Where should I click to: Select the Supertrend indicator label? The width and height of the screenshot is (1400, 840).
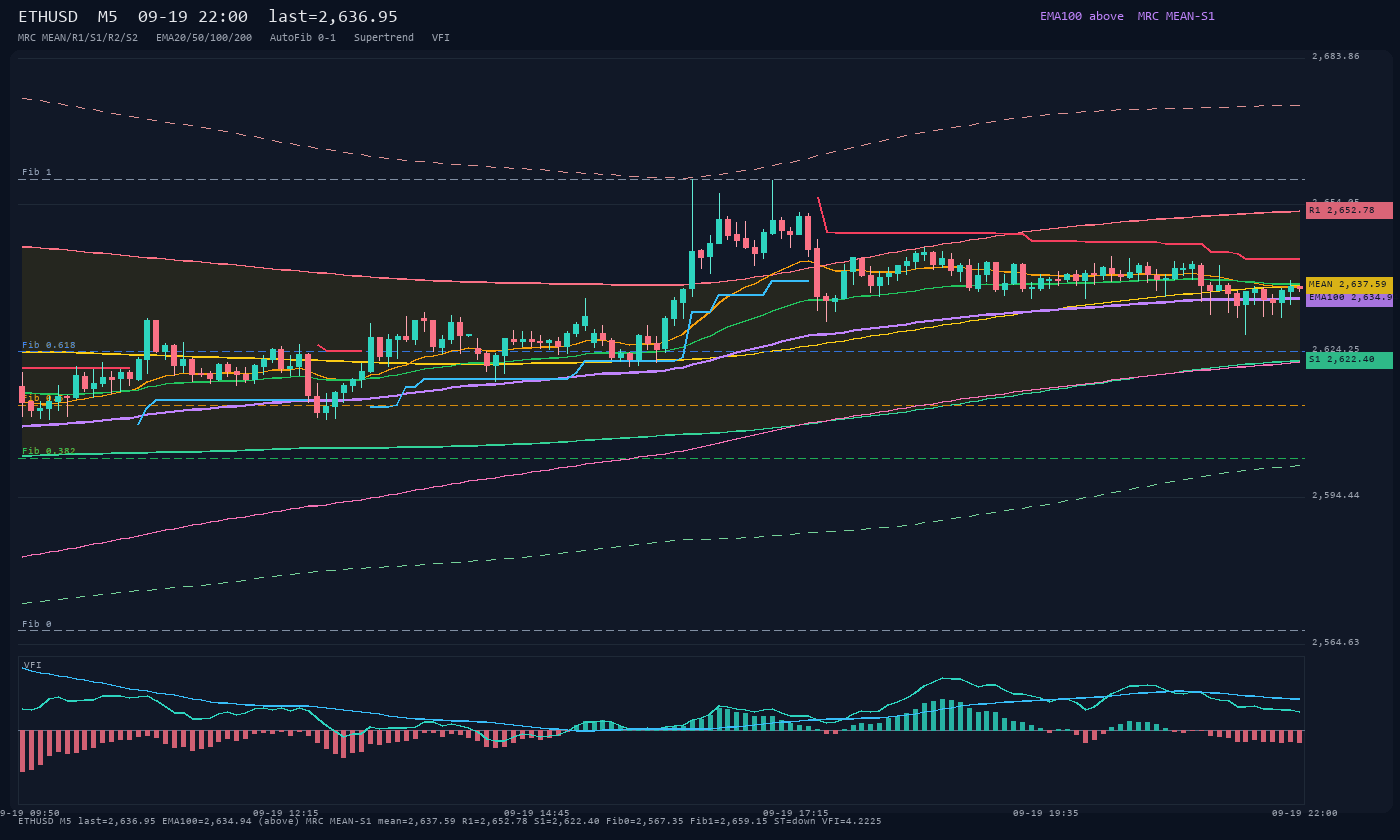[x=384, y=37]
